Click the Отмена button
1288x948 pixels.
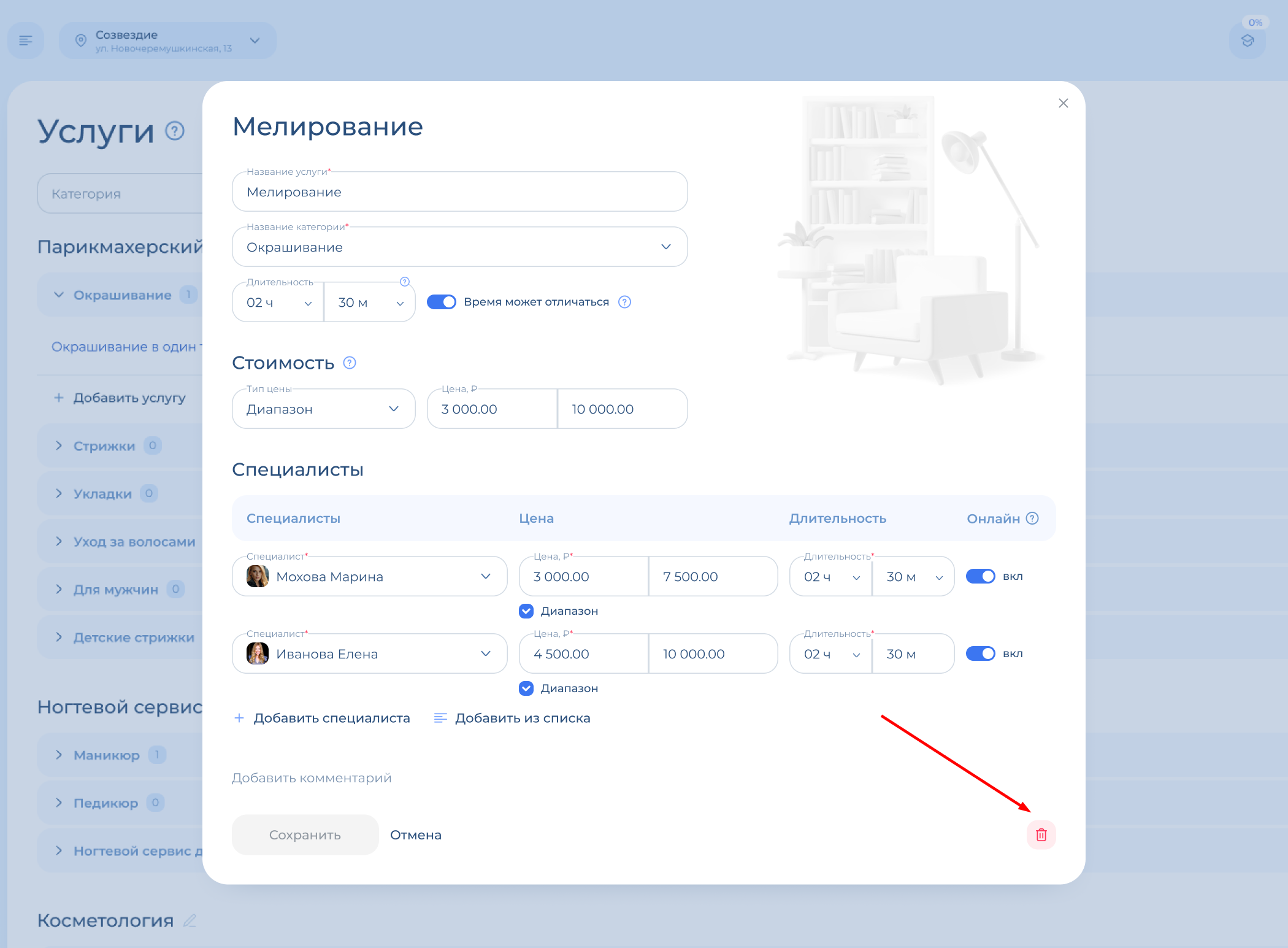tap(416, 834)
